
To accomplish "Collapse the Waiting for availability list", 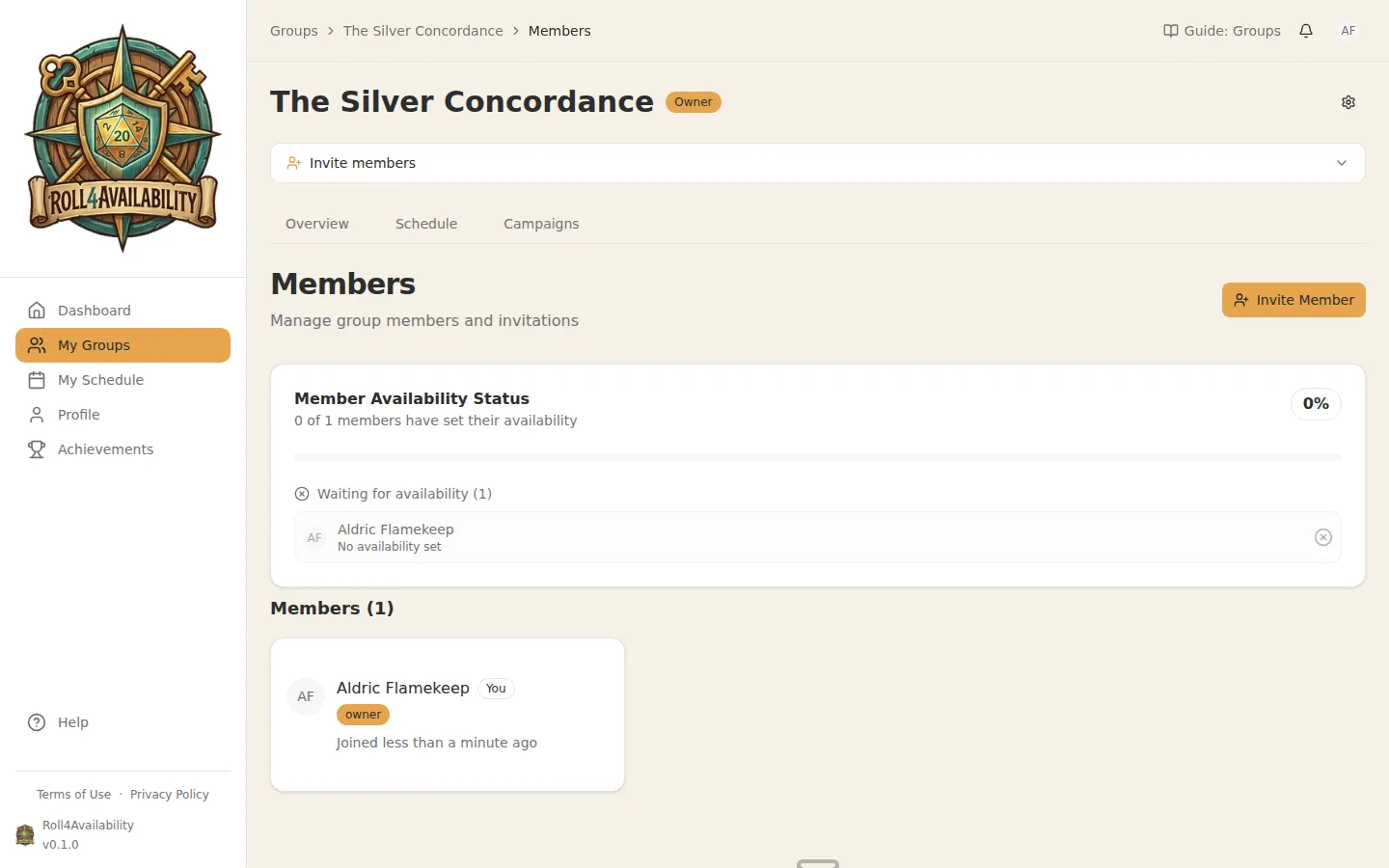I will [x=302, y=493].
